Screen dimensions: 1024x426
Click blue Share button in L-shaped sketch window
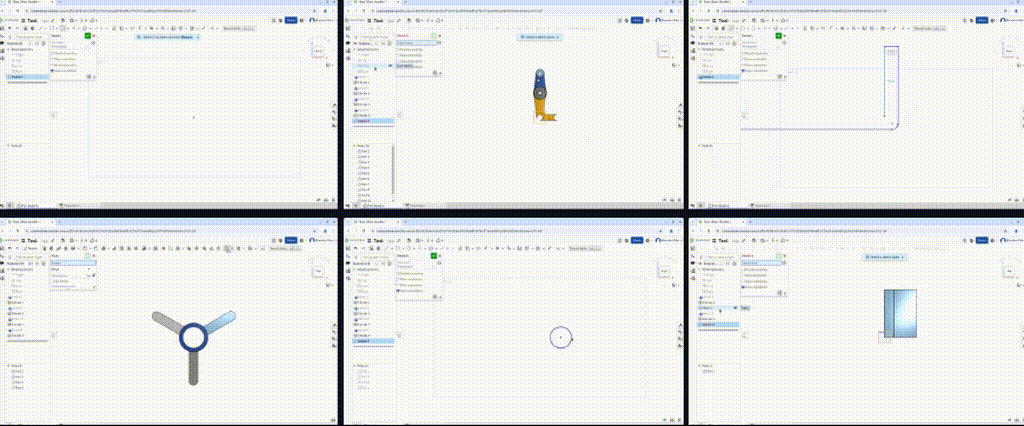981,19
